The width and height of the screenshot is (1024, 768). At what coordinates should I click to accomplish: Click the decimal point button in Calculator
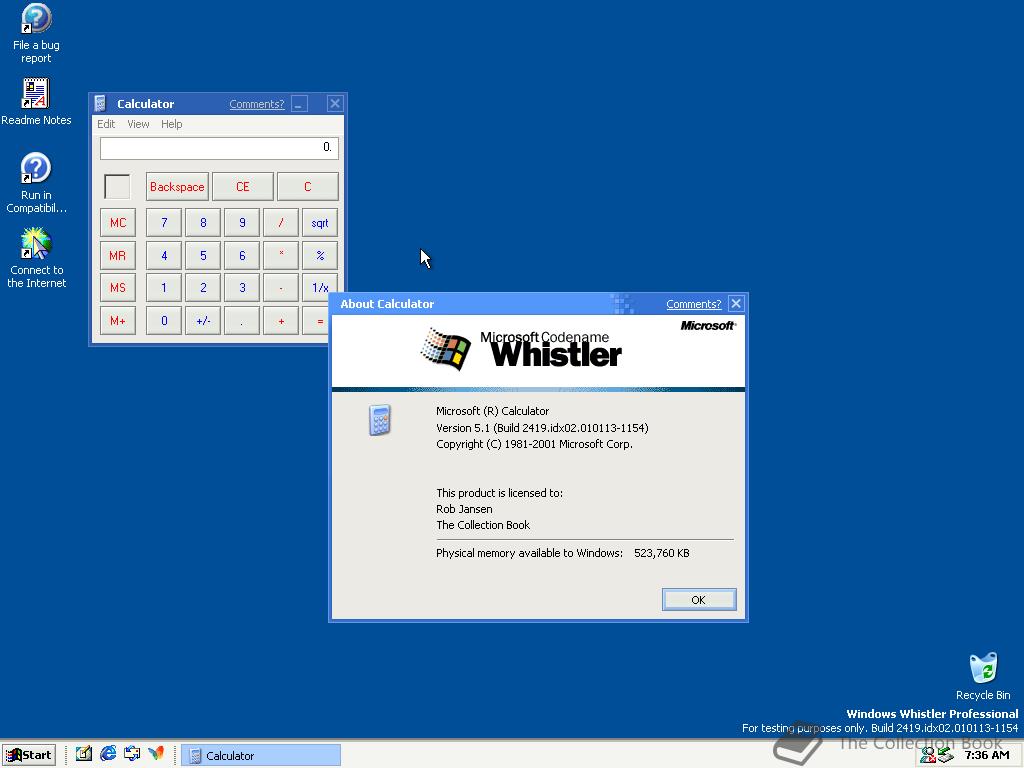242,321
